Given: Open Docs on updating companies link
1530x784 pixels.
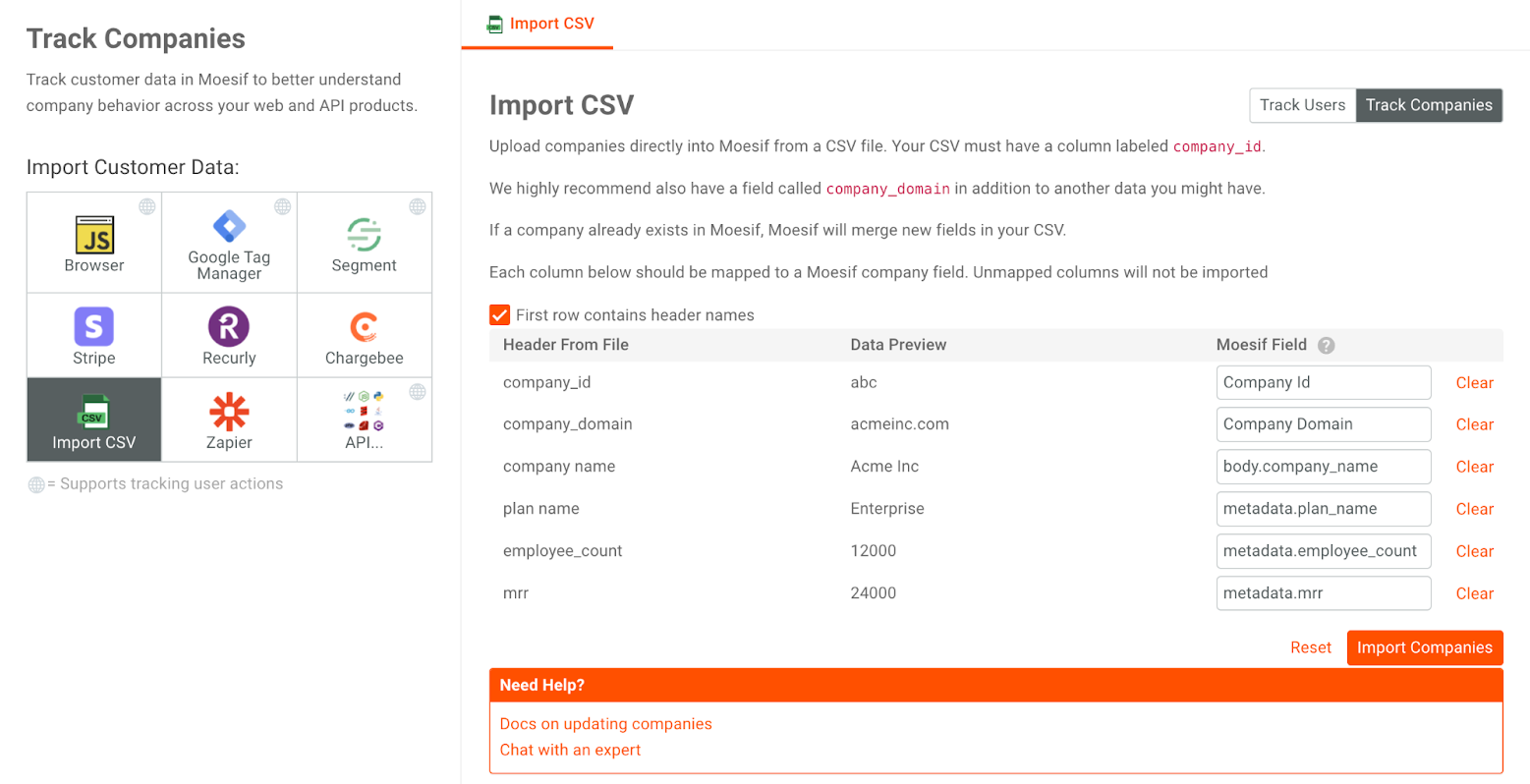Looking at the screenshot, I should point(605,724).
